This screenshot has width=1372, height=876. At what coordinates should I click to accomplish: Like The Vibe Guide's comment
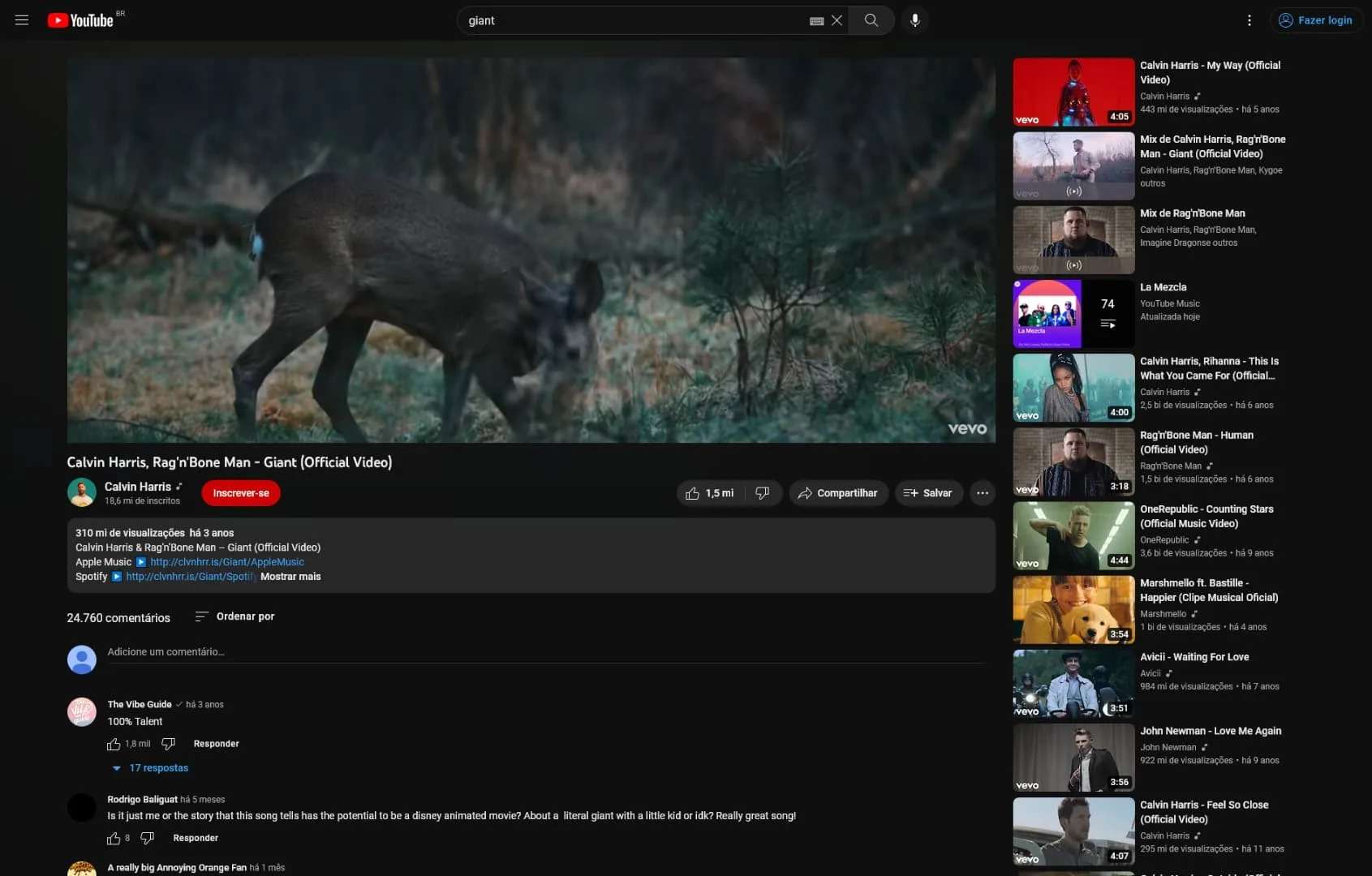(x=114, y=744)
